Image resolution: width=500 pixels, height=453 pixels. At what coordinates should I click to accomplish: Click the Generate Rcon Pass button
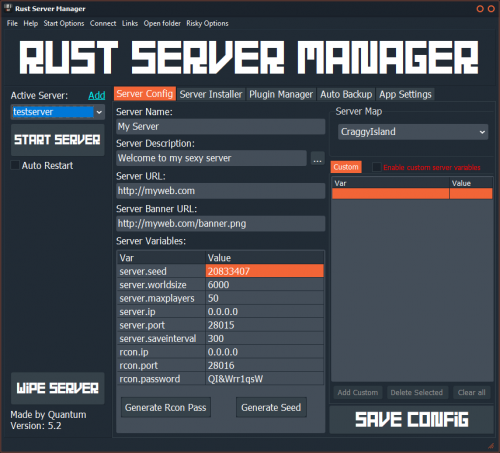(x=166, y=407)
